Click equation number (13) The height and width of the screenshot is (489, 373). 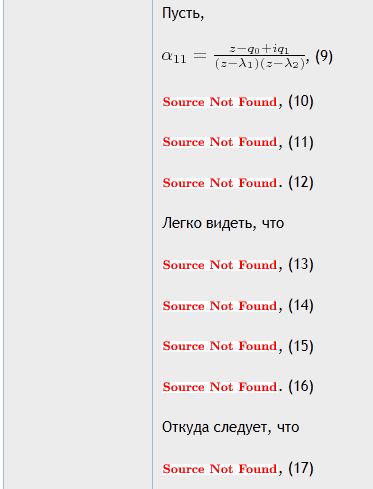(x=301, y=264)
